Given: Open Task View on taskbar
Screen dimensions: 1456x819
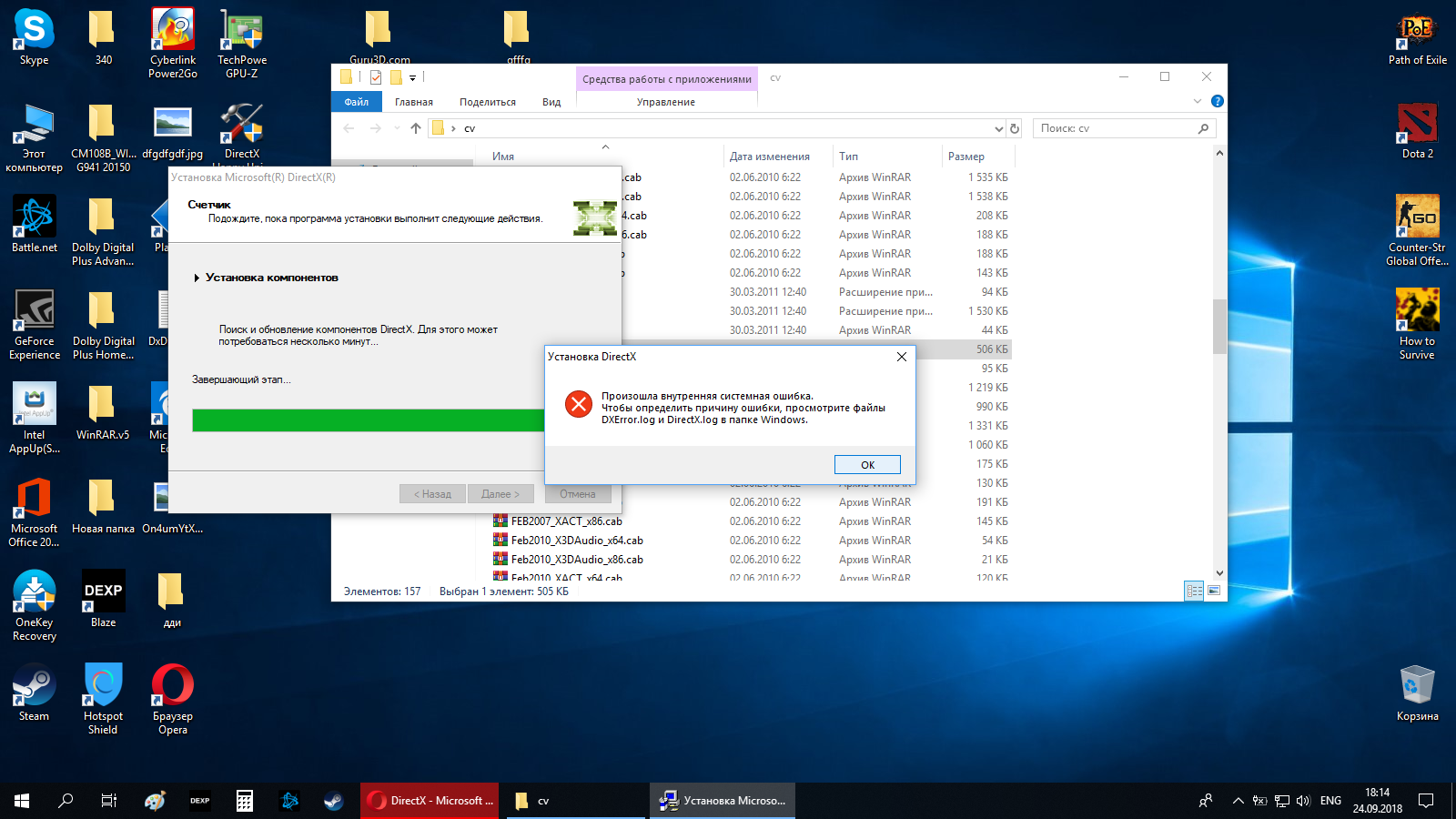Looking at the screenshot, I should tap(109, 801).
